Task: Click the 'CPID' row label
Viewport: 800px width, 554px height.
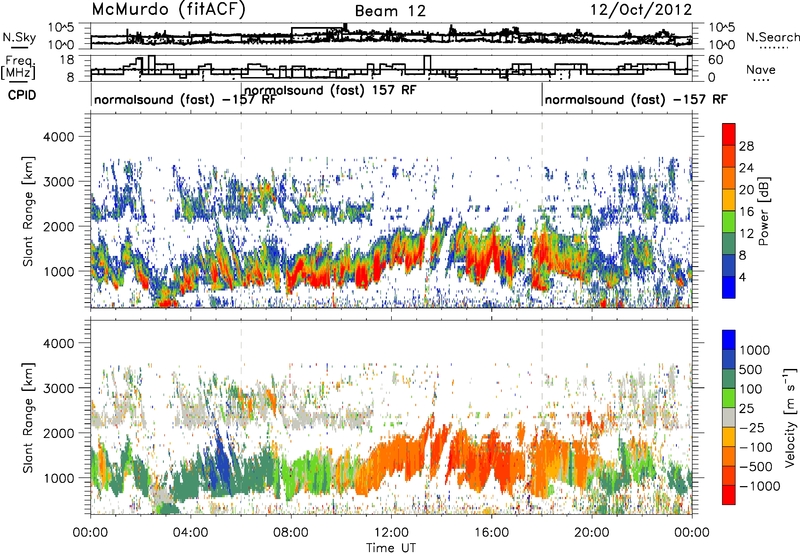Action: click(22, 95)
